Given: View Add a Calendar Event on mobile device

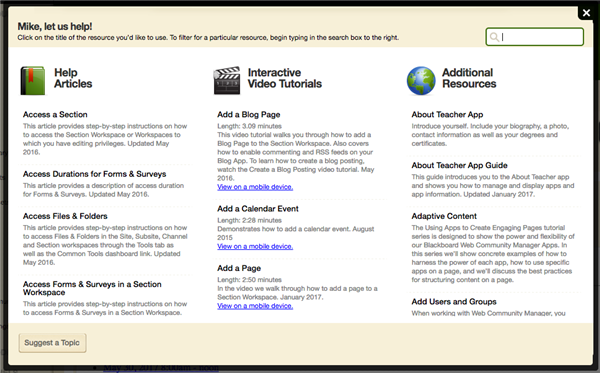Looking at the screenshot, I should tap(255, 247).
